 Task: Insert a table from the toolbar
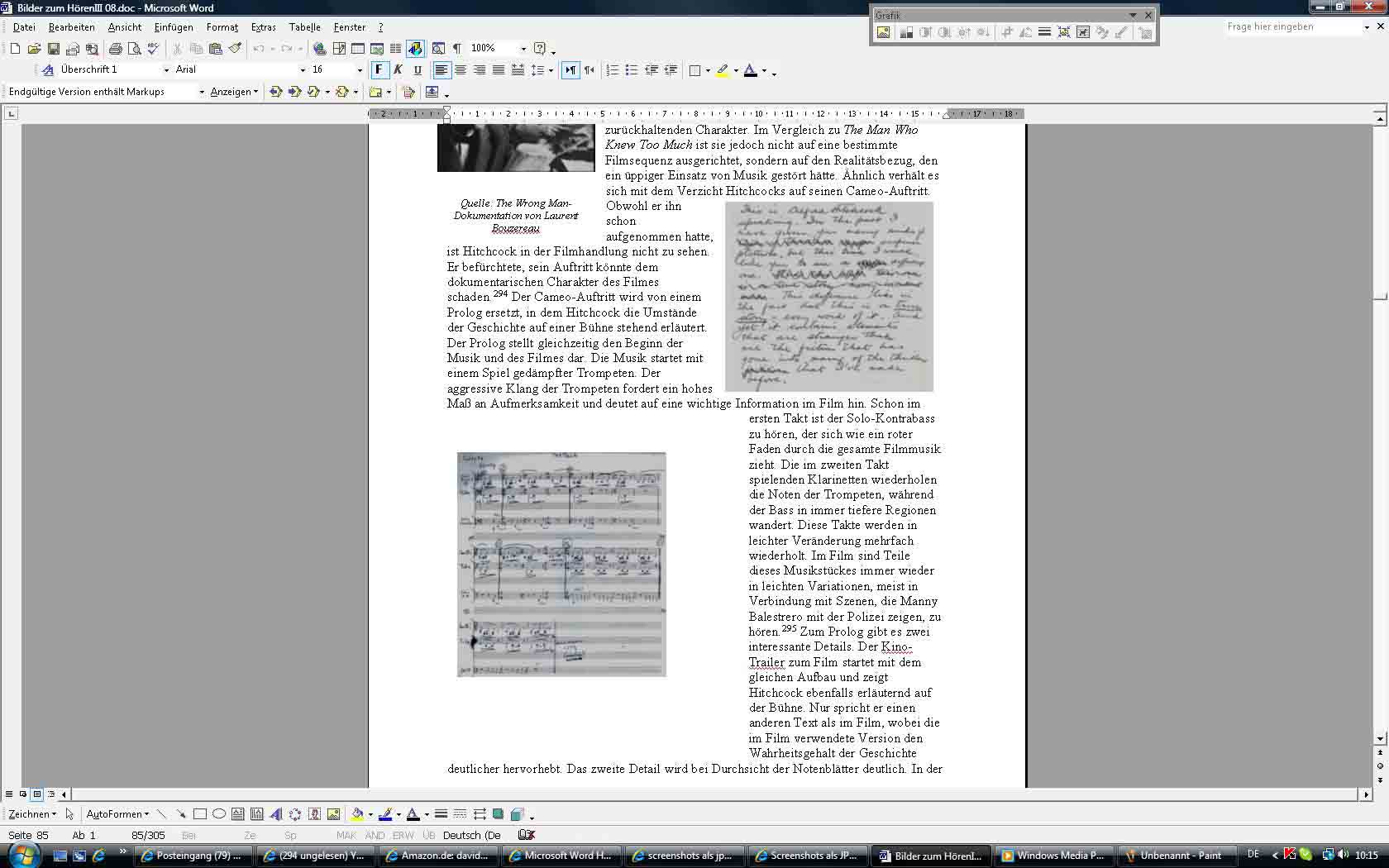tap(357, 49)
